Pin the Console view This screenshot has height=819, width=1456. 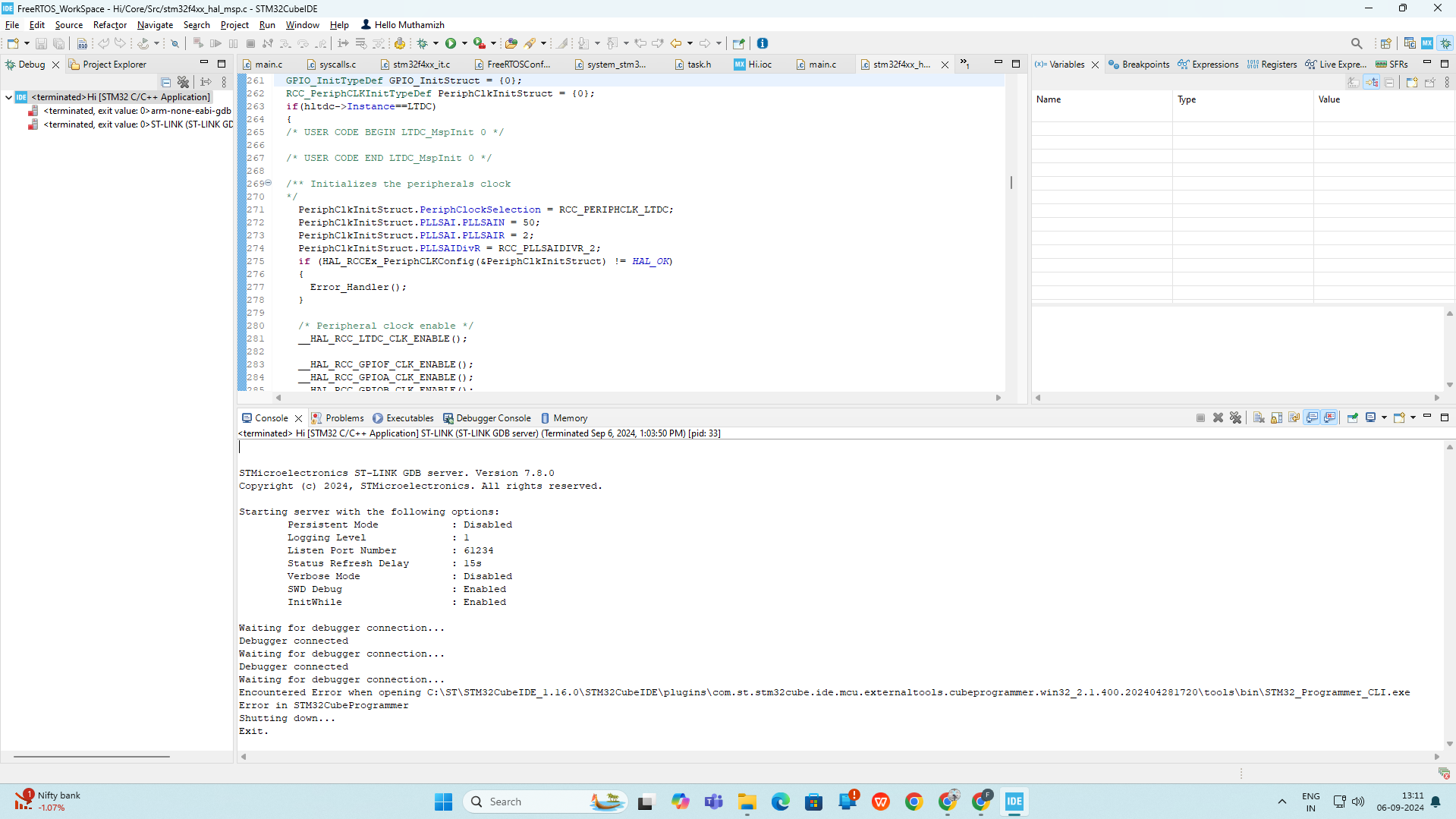(x=1353, y=417)
